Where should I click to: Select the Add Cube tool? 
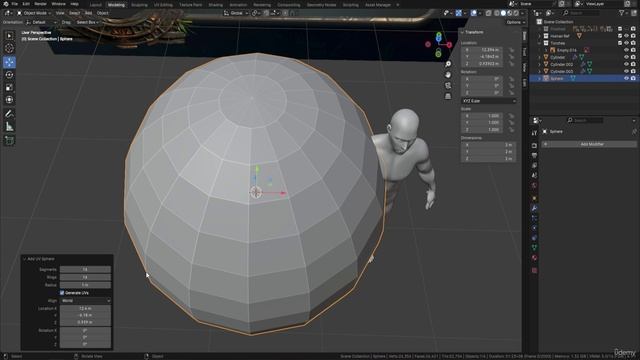pyautogui.click(x=9, y=141)
